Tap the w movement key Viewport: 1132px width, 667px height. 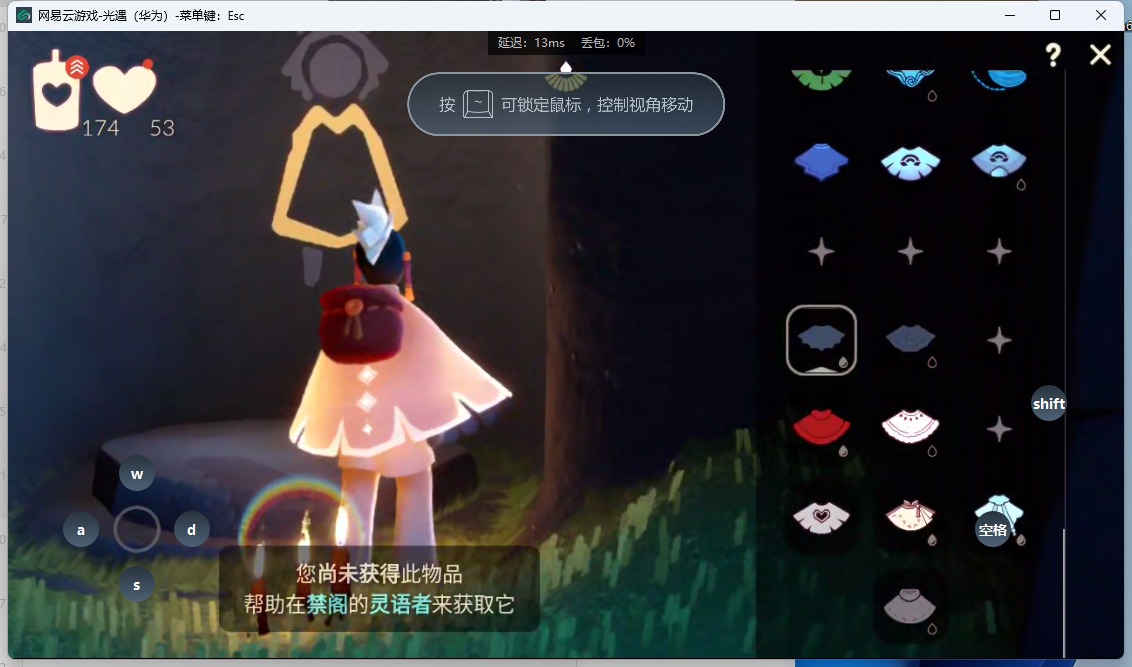click(x=136, y=474)
